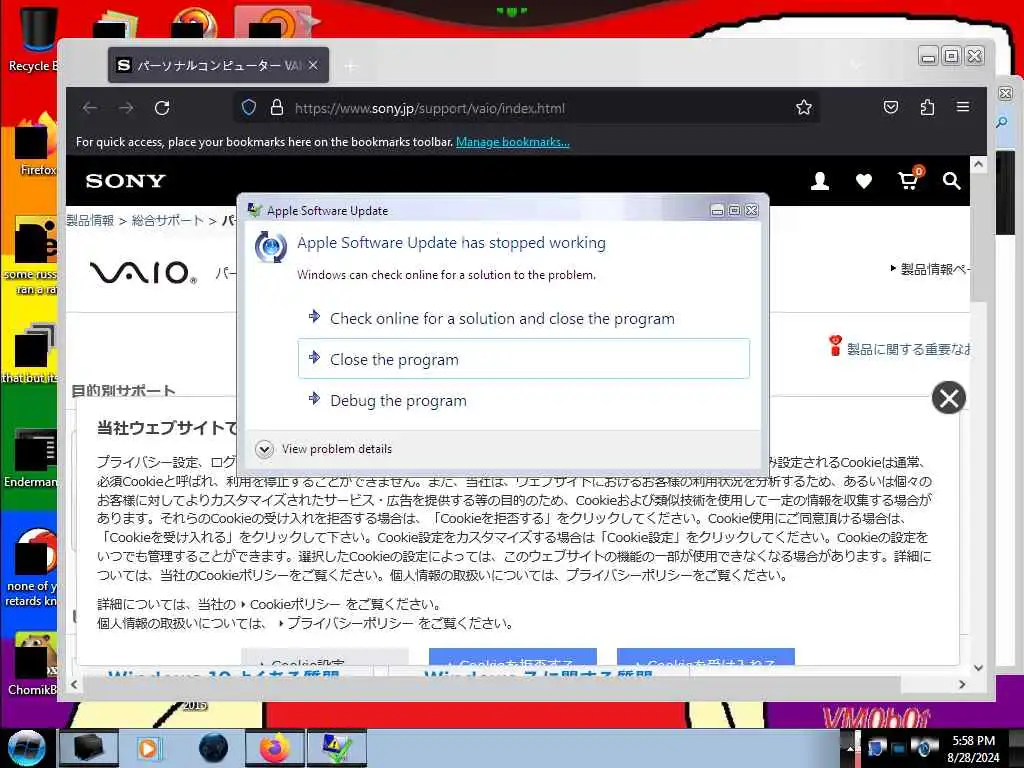This screenshot has height=768, width=1024.
Task: Click the VAIO logo
Action: pyautogui.click(x=143, y=272)
